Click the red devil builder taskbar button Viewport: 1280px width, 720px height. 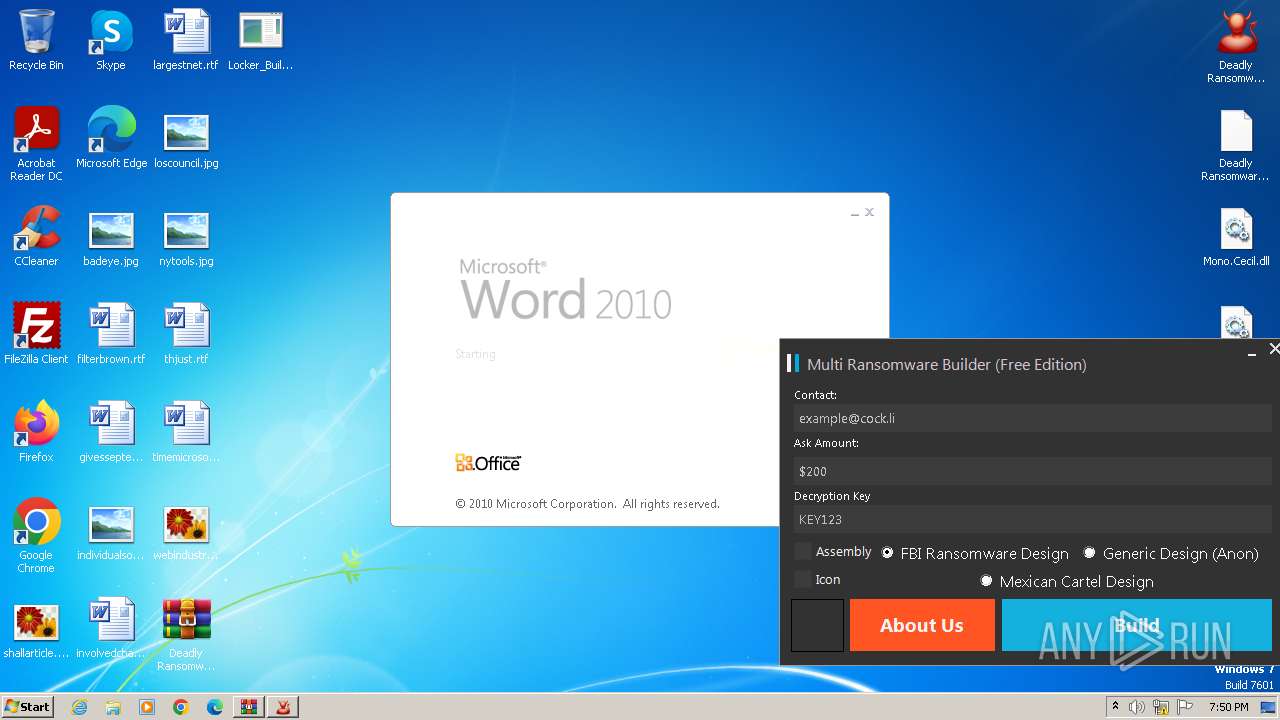tap(284, 707)
